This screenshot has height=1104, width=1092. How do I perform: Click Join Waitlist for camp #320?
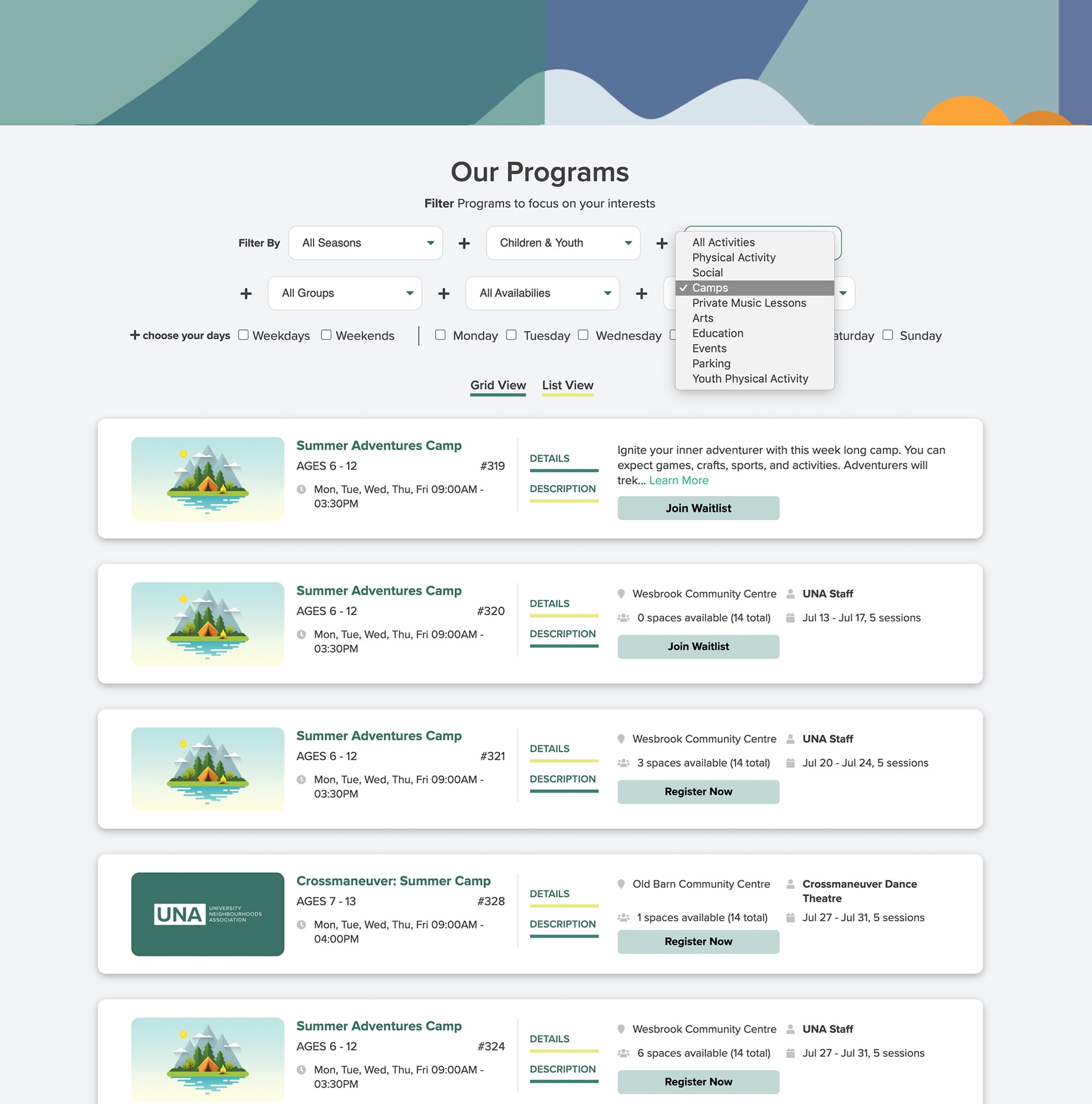tap(698, 646)
